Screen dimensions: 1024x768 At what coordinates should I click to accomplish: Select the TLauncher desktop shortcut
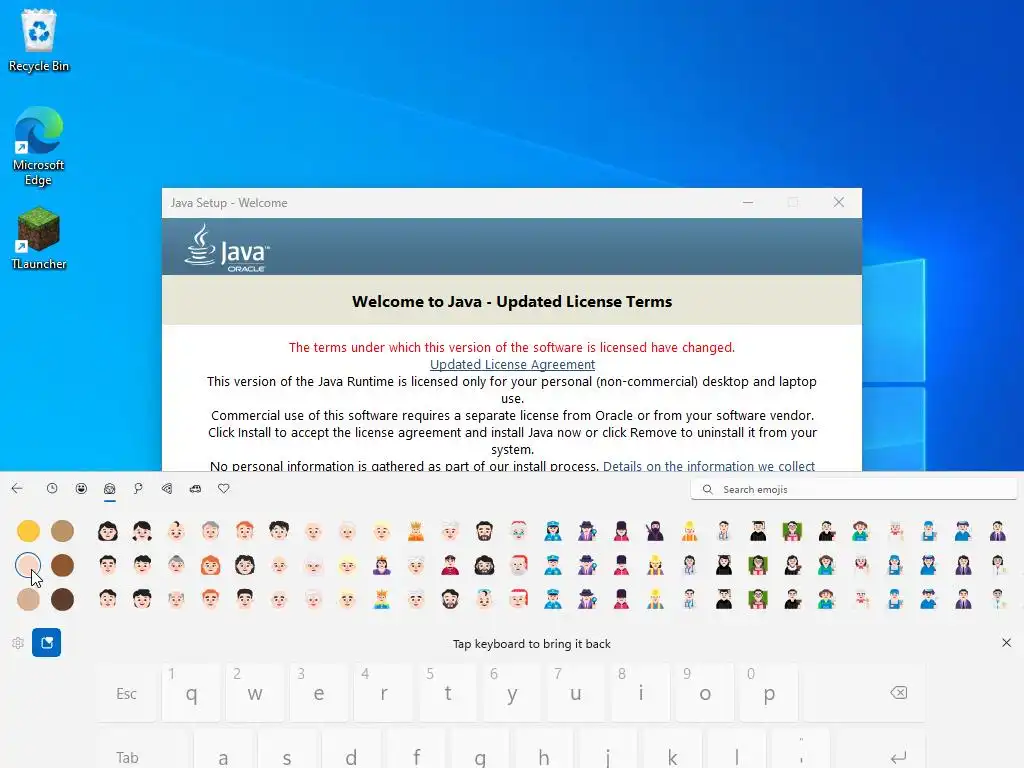tap(39, 238)
